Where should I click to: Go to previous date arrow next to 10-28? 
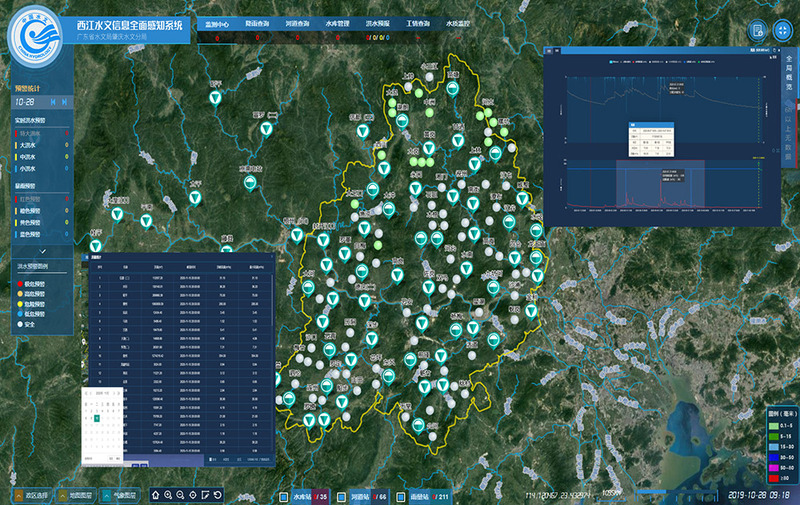pos(53,102)
